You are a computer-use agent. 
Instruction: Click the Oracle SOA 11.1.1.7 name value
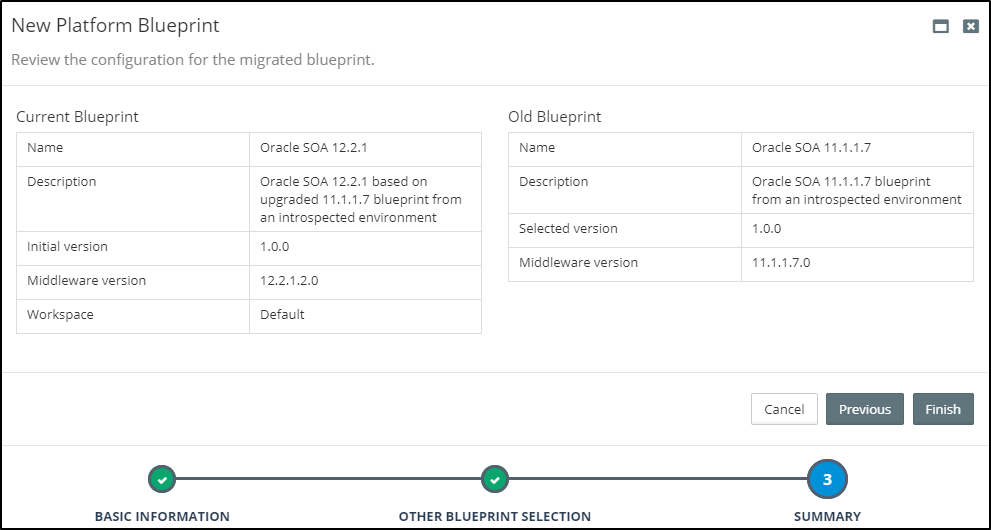[811, 148]
